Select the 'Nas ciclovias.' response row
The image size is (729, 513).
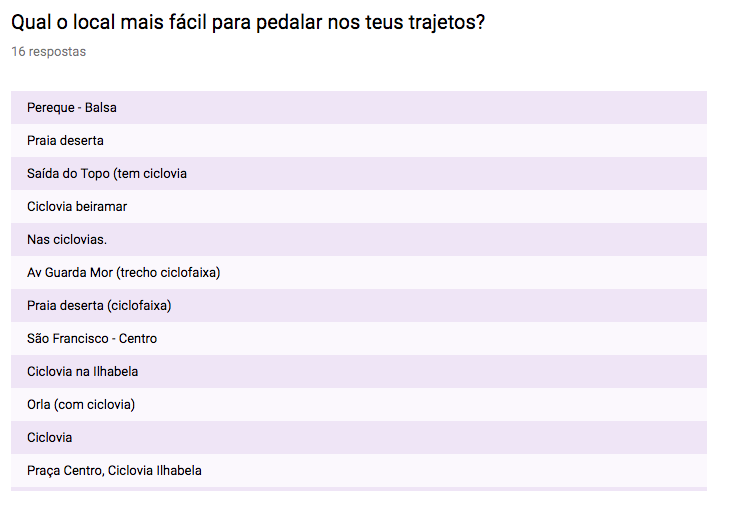point(358,240)
